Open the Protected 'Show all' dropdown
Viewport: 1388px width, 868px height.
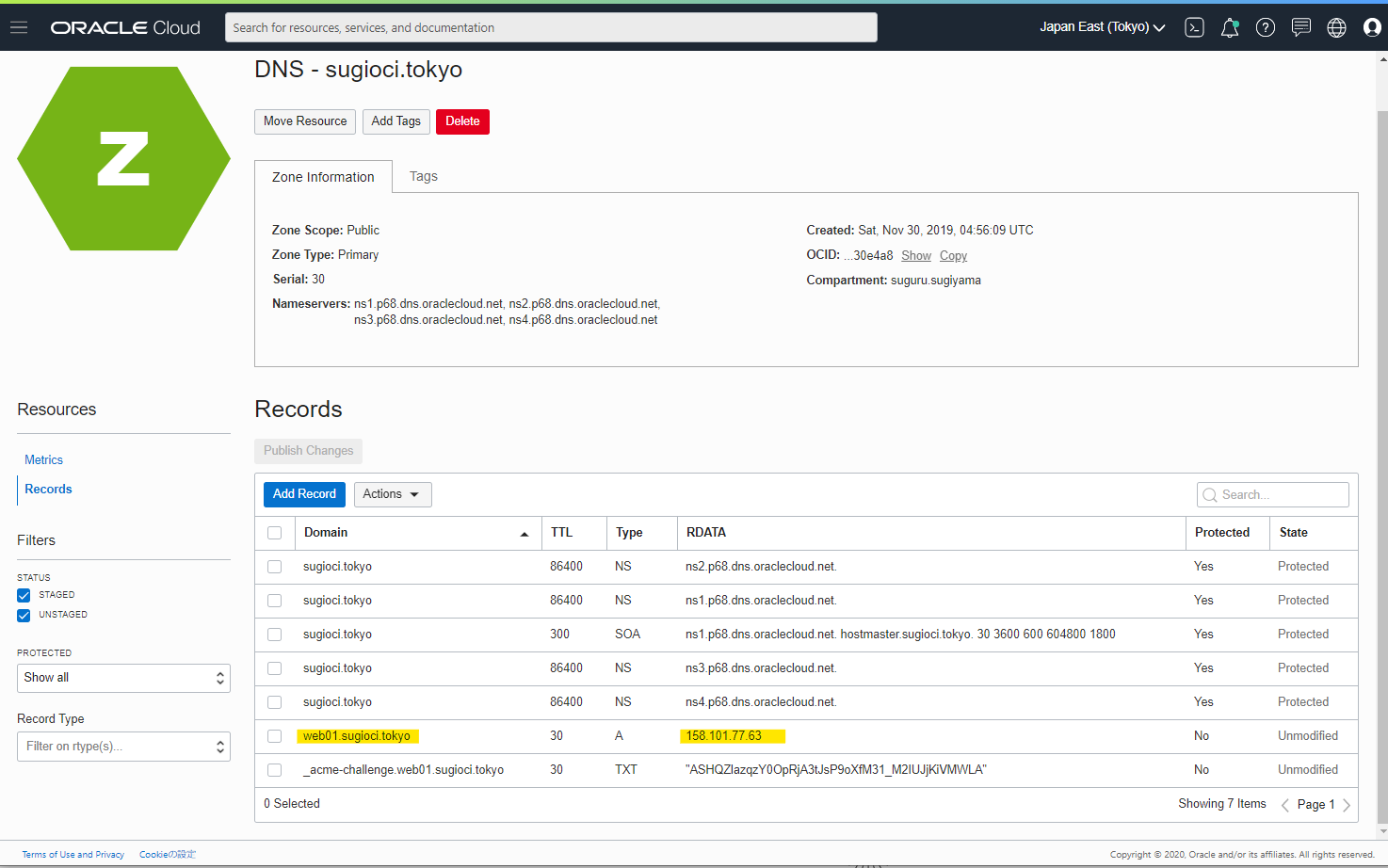click(123, 678)
